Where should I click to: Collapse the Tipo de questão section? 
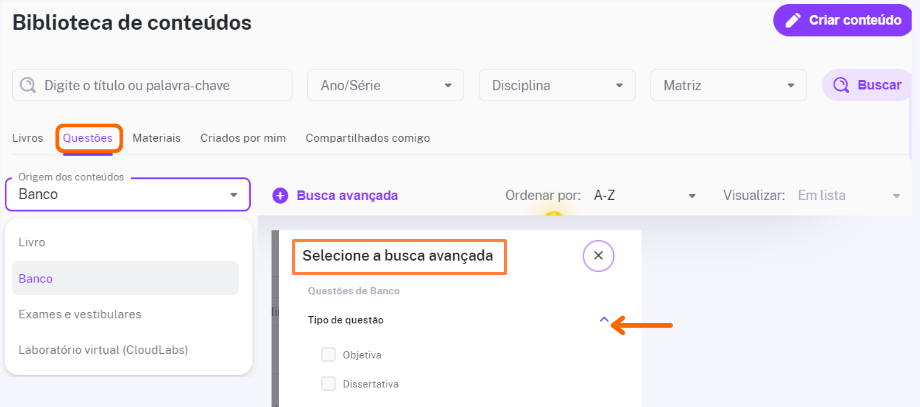click(604, 320)
